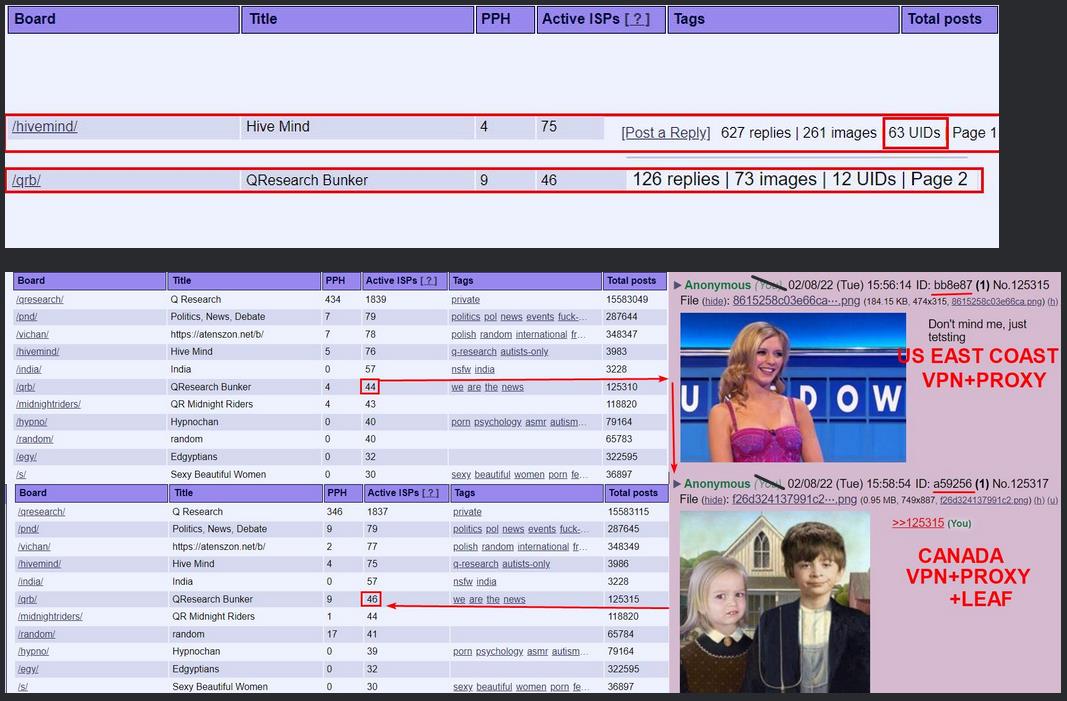Click poster ID a59256
This screenshot has height=701, width=1067.
pyautogui.click(x=952, y=484)
